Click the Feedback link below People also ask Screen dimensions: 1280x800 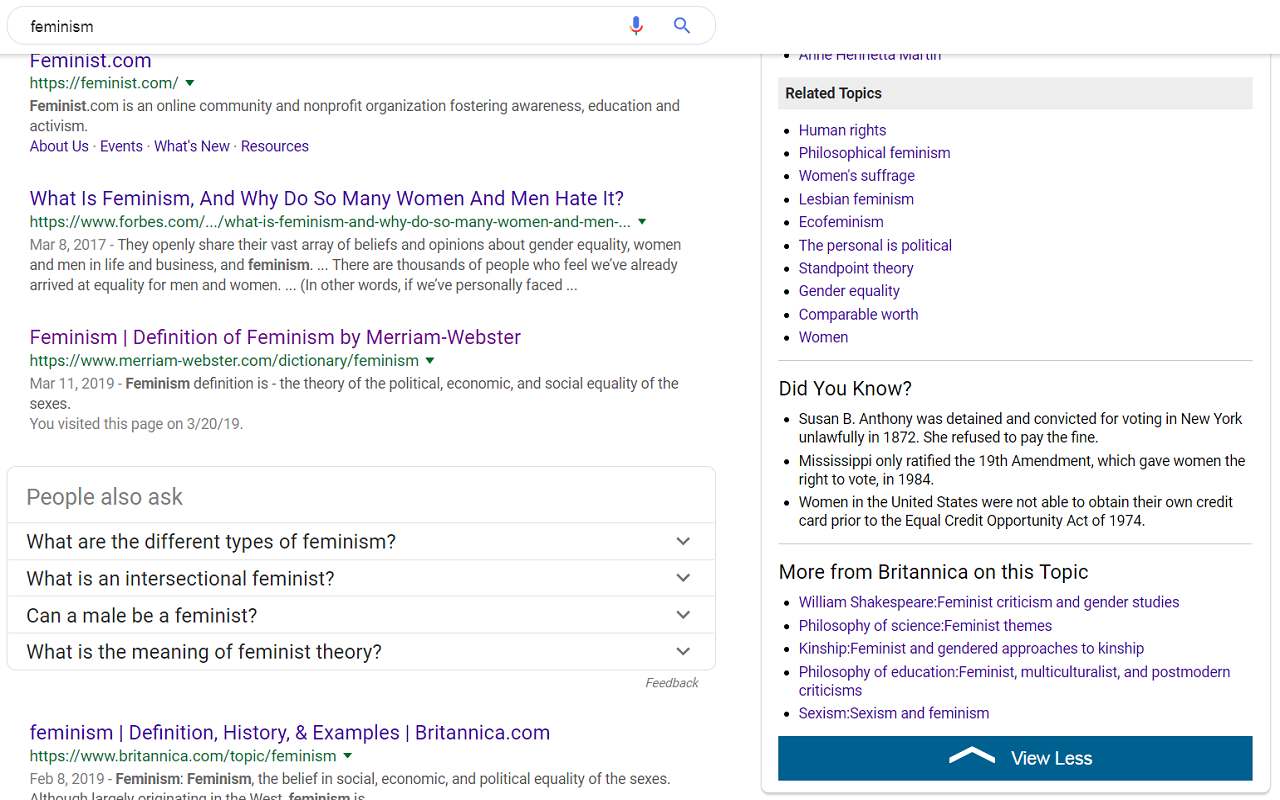pos(672,682)
